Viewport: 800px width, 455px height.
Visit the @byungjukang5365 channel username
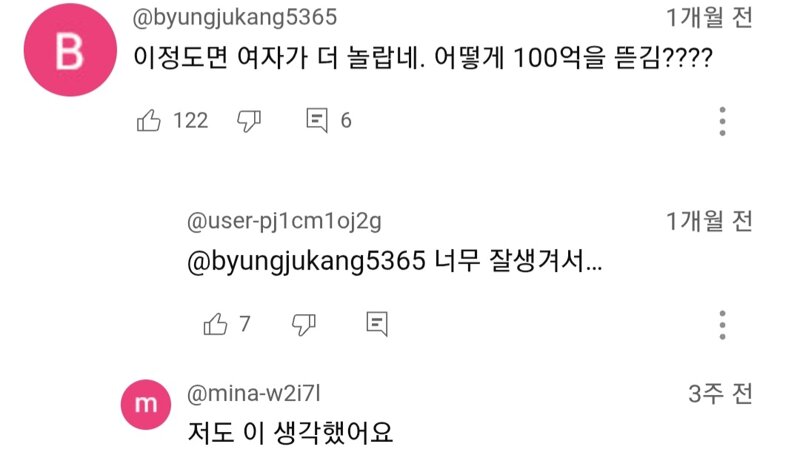[x=235, y=17]
